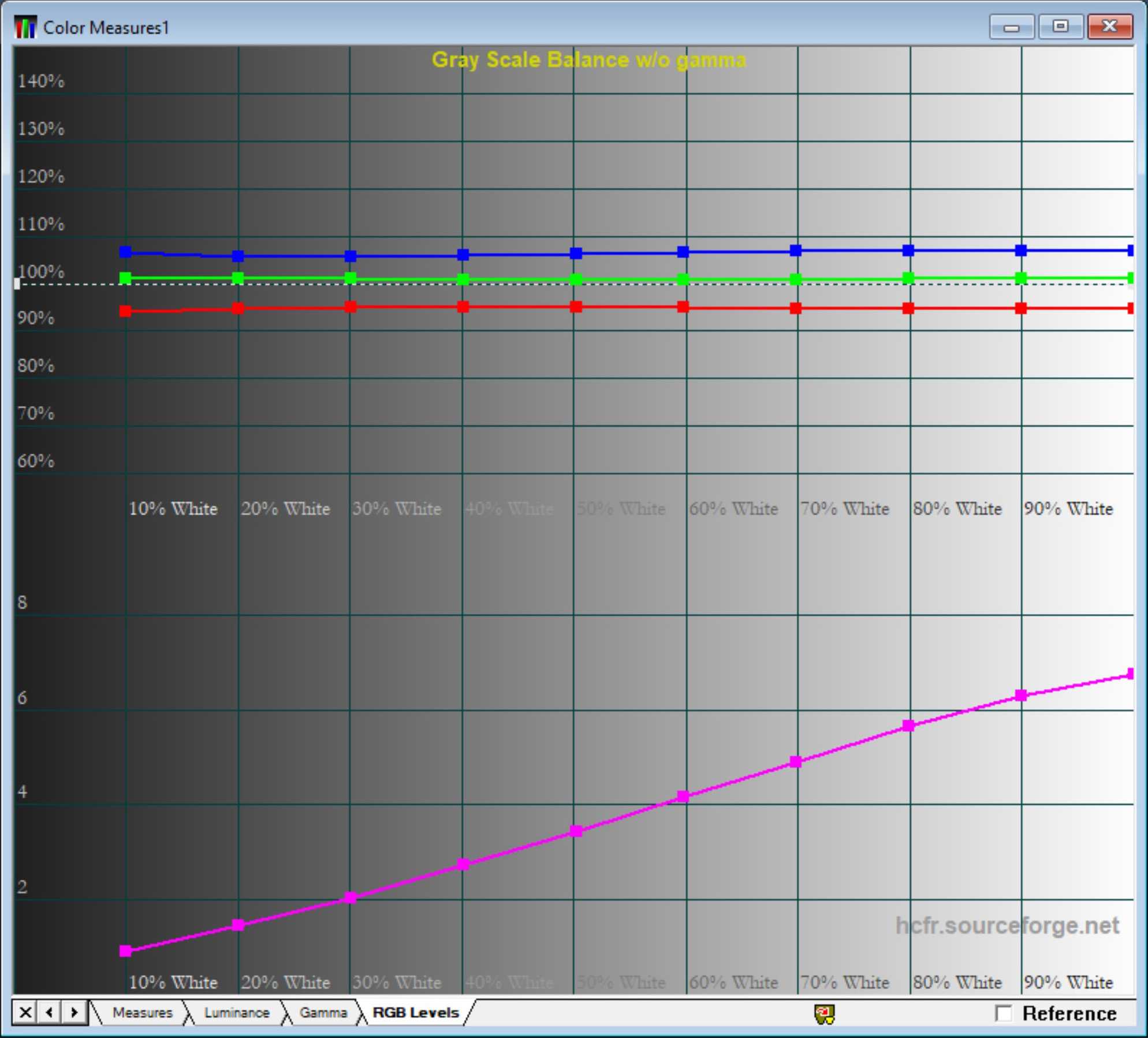Open the Luminance tab
Screen dimensions: 1148x1038
(x=236, y=1013)
